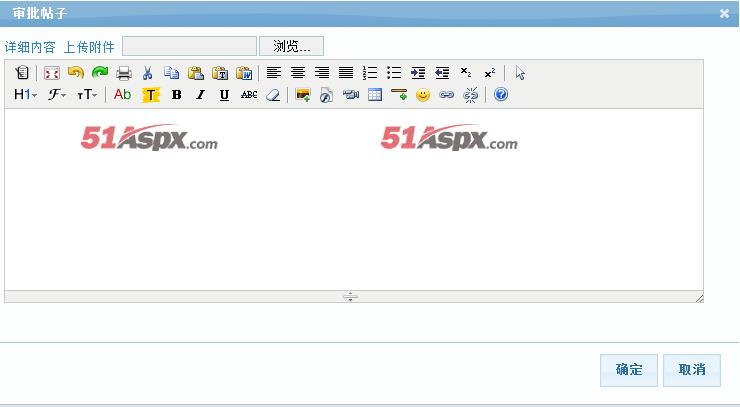Apply superscript formatting
Screen dimensions: 740x407
point(490,73)
